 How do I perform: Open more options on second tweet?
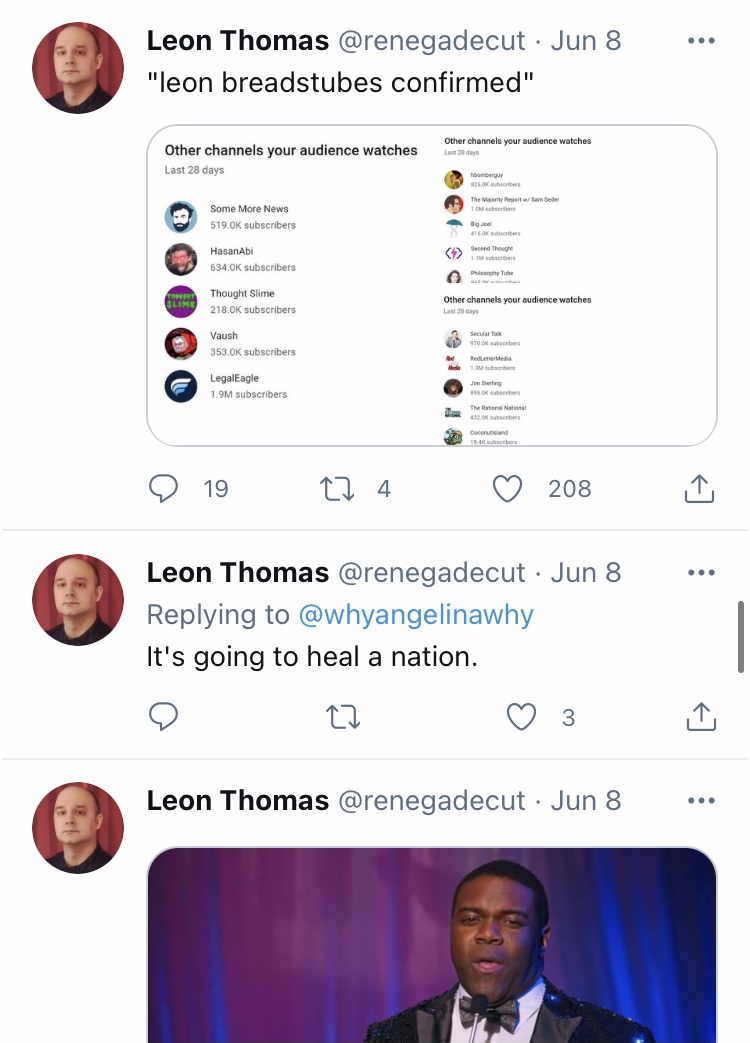pos(701,573)
